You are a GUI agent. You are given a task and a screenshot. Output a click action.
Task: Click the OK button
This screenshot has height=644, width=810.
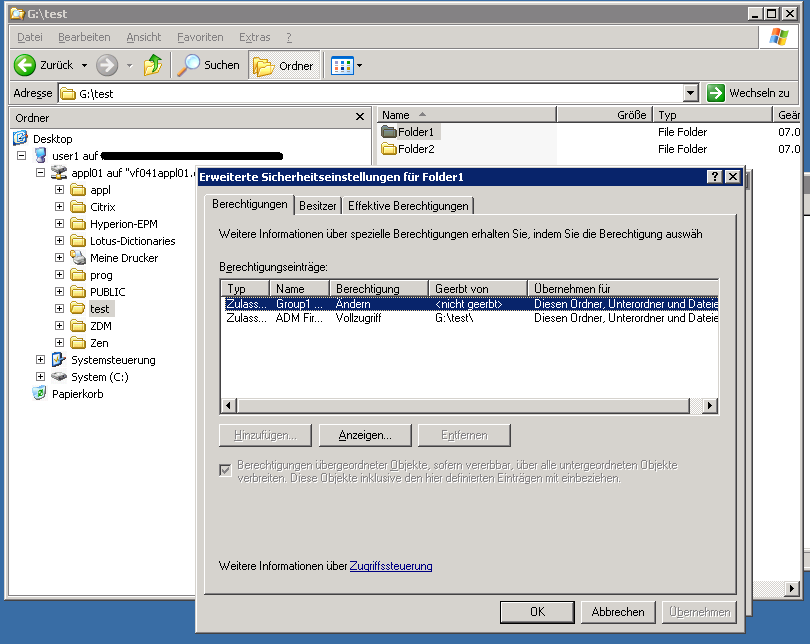537,612
